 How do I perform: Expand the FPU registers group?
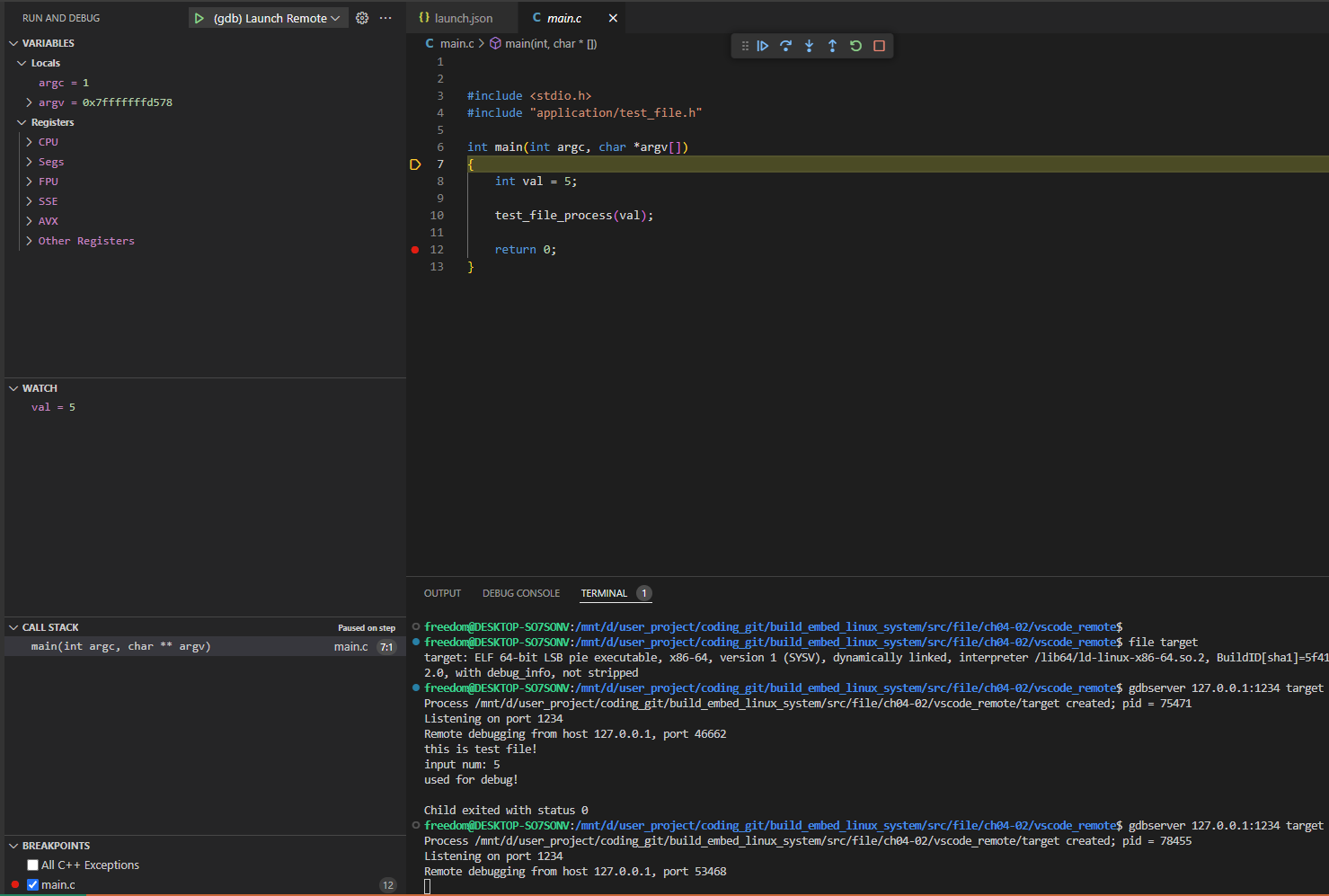coord(30,182)
